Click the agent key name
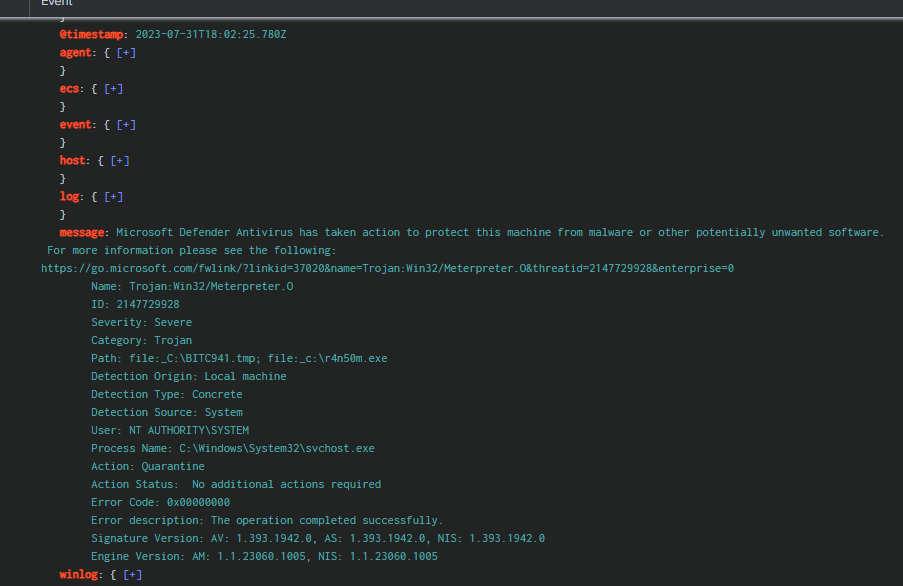Image resolution: width=903 pixels, height=586 pixels. tap(75, 53)
